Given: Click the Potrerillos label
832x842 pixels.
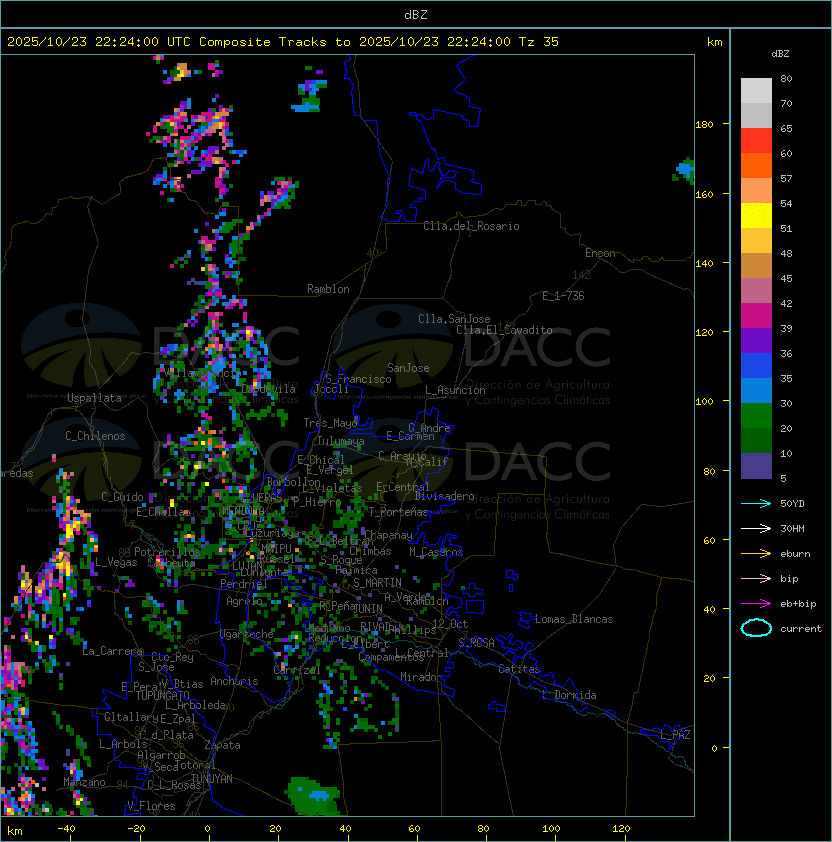Looking at the screenshot, I should [167, 552].
